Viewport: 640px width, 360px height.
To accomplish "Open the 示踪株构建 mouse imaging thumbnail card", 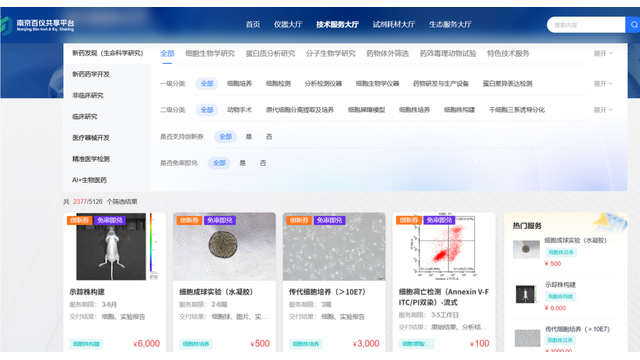I will 115,247.
